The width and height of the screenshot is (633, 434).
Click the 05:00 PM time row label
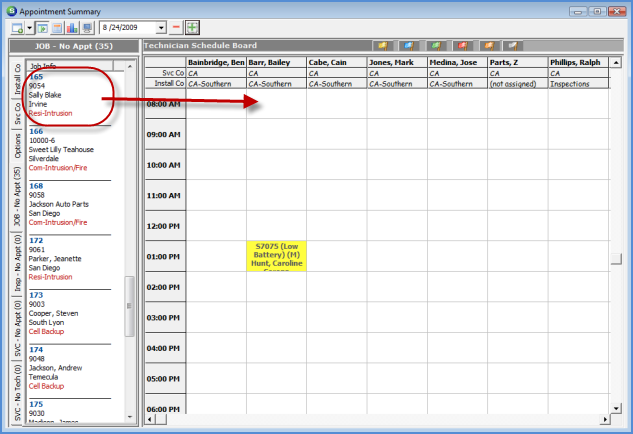click(x=165, y=379)
